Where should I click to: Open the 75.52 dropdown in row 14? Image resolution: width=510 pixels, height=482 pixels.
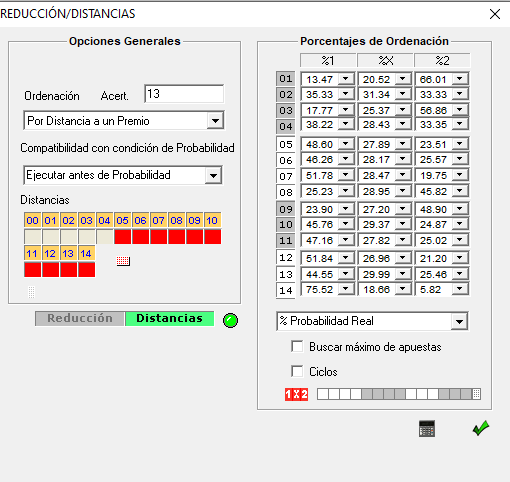tap(346, 289)
